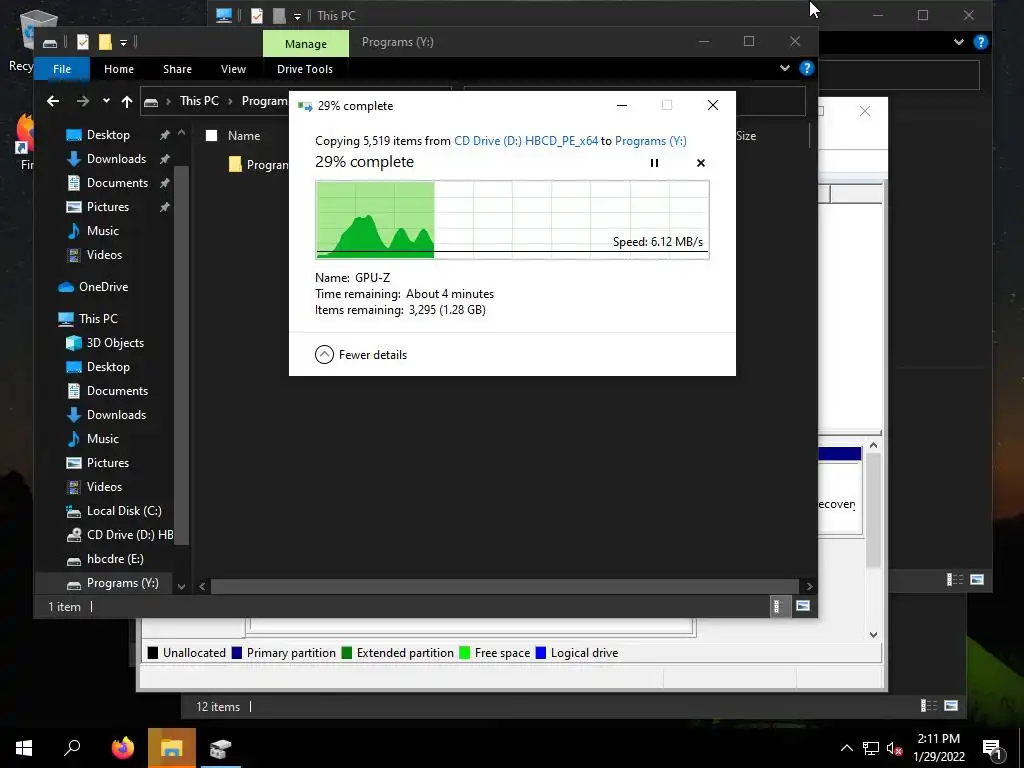Open Music under This PC
Viewport: 1024px width, 768px height.
pos(103,440)
